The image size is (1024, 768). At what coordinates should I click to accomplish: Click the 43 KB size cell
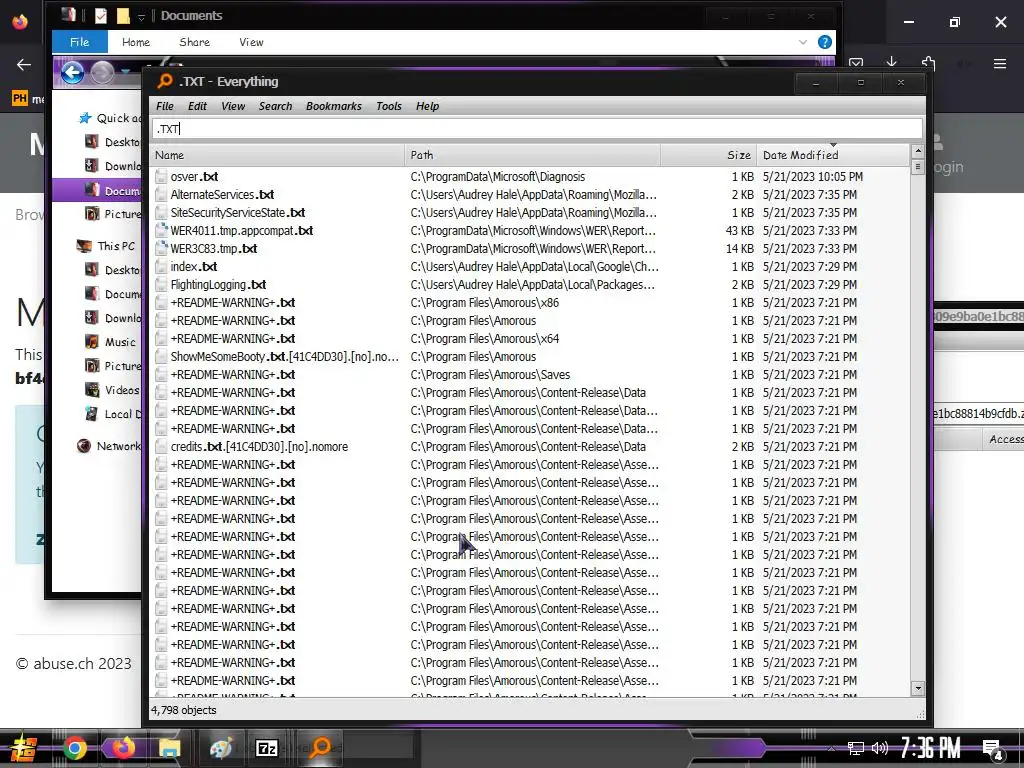[x=739, y=231]
